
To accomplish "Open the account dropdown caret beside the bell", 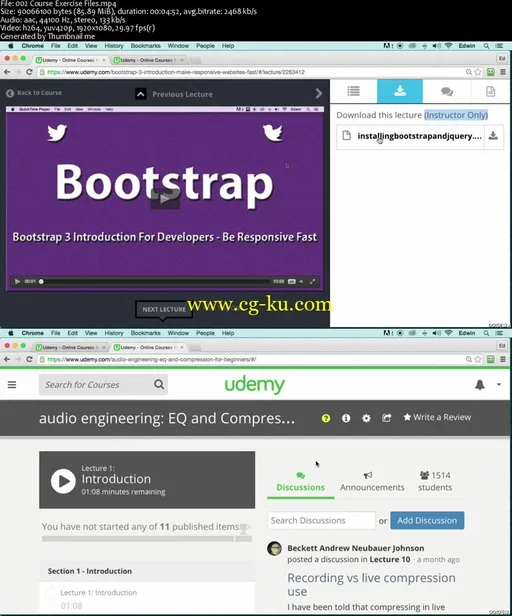I will click(x=499, y=384).
